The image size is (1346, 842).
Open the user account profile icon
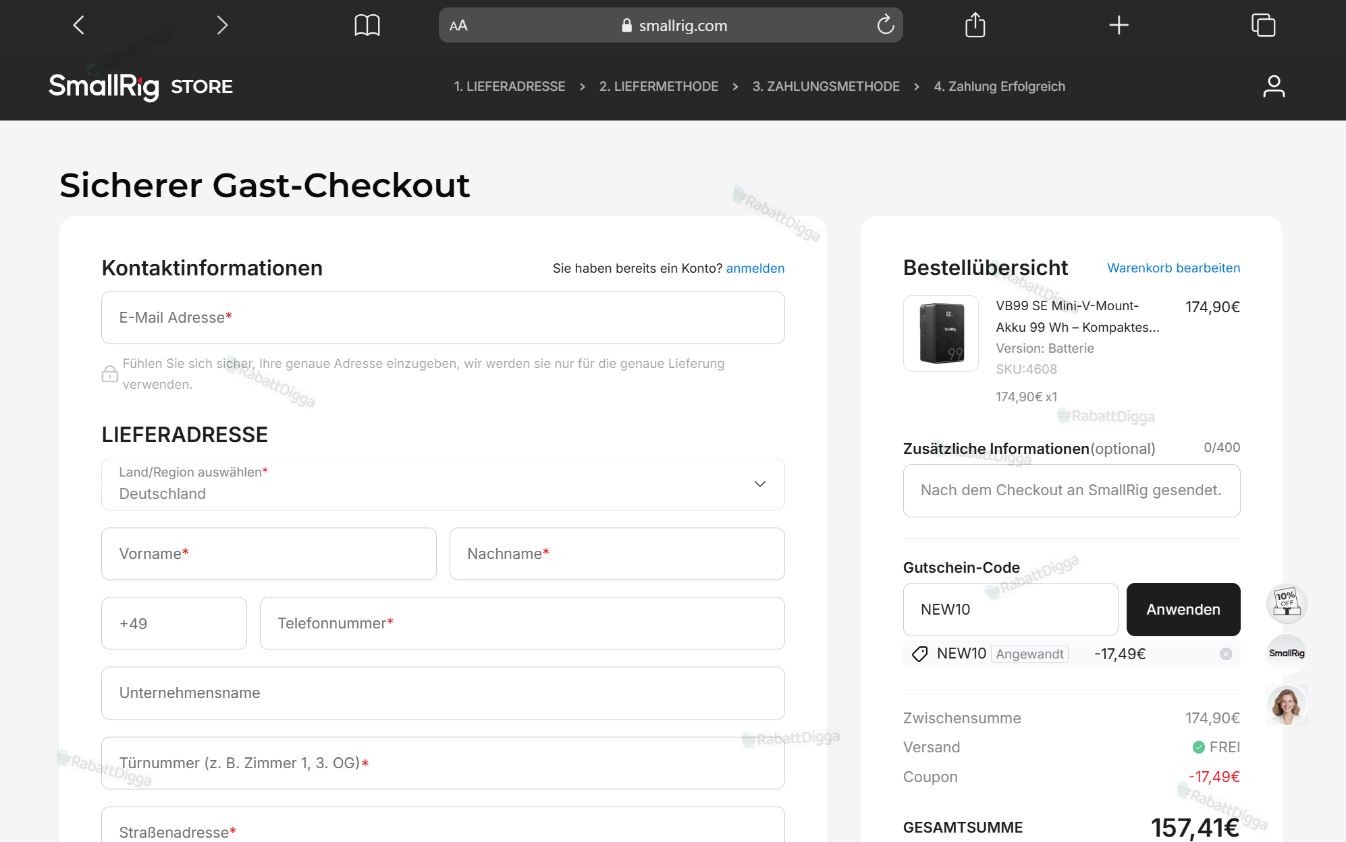click(1273, 86)
